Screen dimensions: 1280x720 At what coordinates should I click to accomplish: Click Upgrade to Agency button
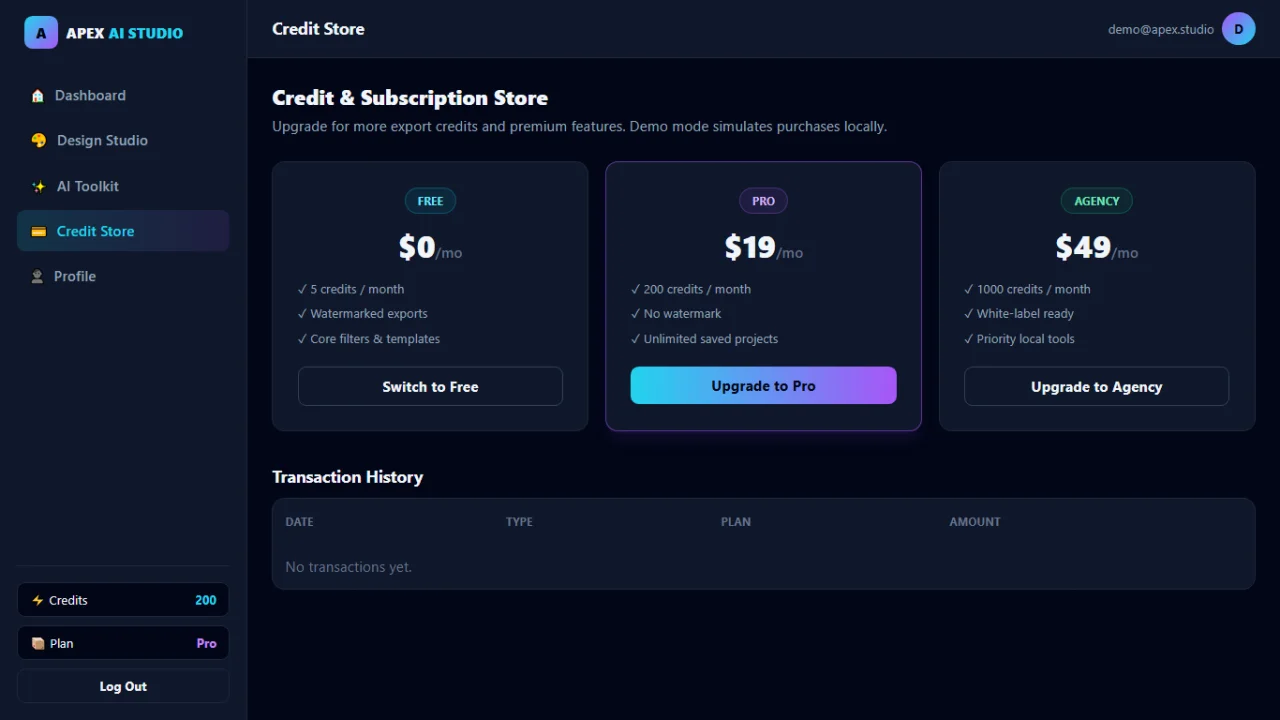[1096, 386]
